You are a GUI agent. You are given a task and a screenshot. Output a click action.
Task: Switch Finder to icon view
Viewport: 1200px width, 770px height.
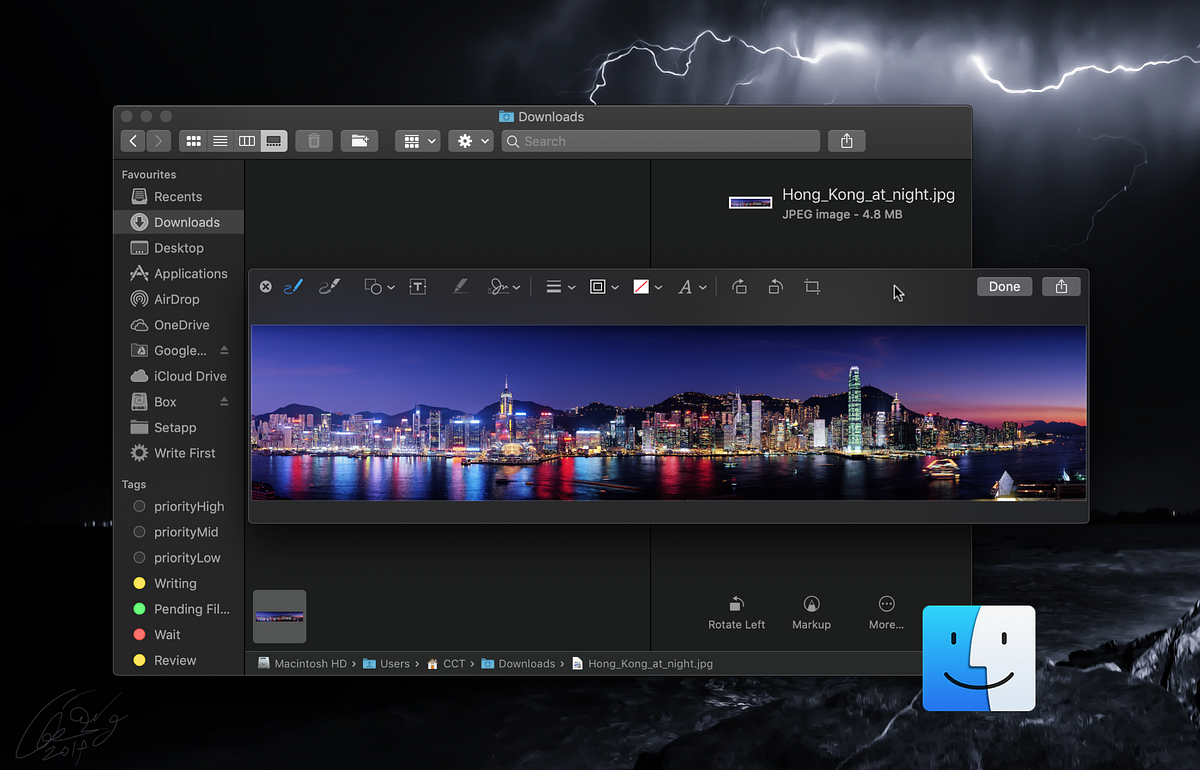coord(192,140)
